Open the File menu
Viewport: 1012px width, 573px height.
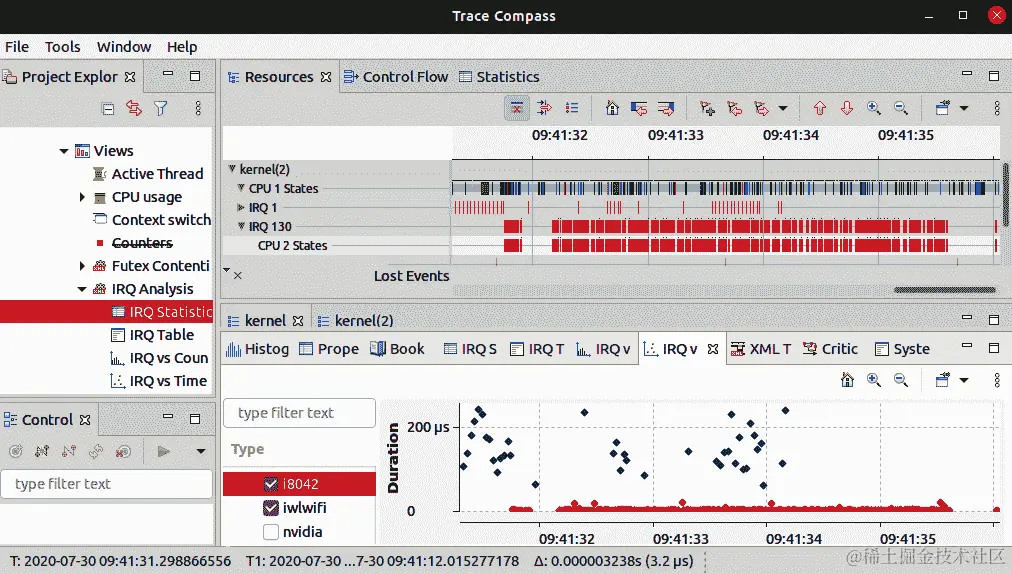(x=17, y=46)
